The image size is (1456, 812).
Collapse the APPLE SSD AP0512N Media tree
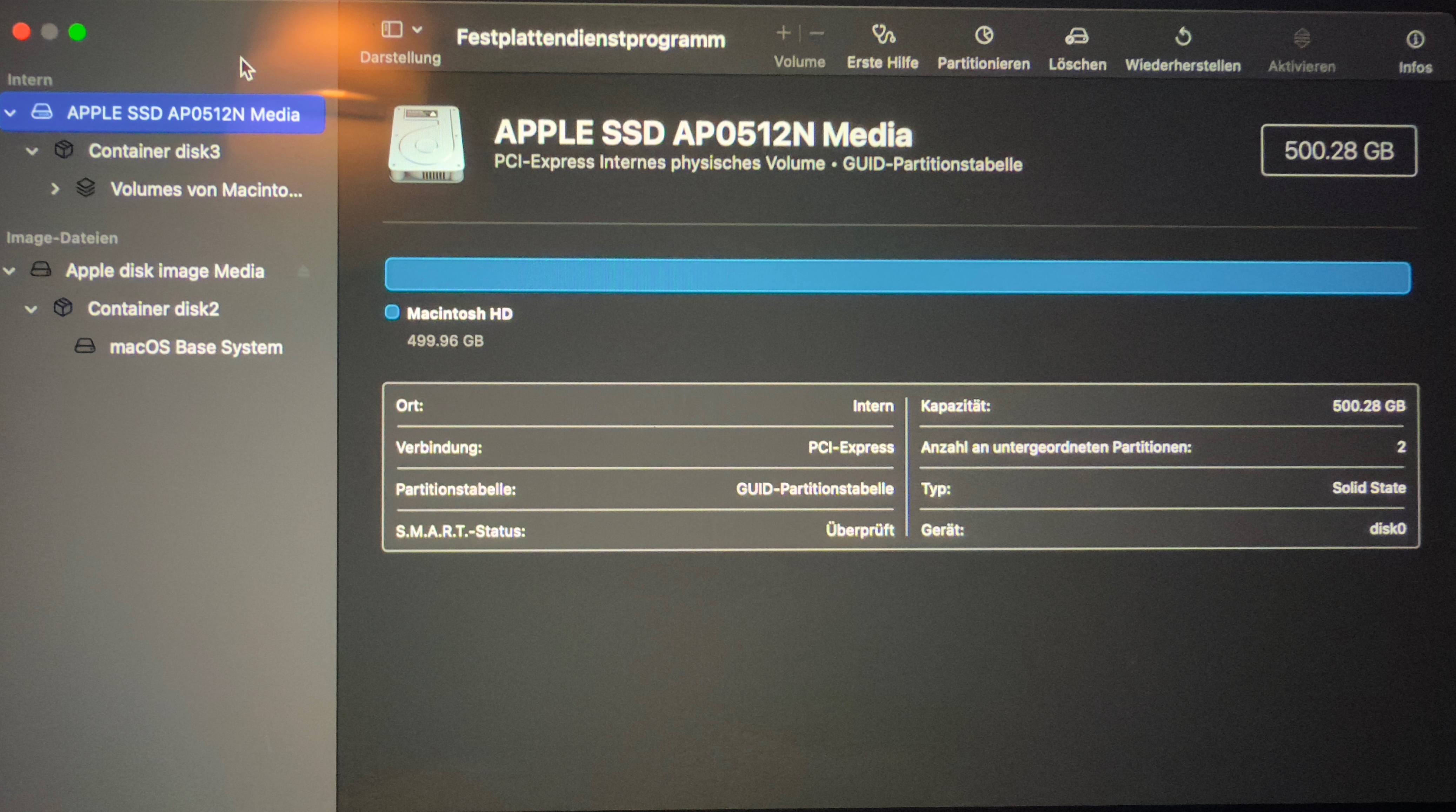click(10, 113)
